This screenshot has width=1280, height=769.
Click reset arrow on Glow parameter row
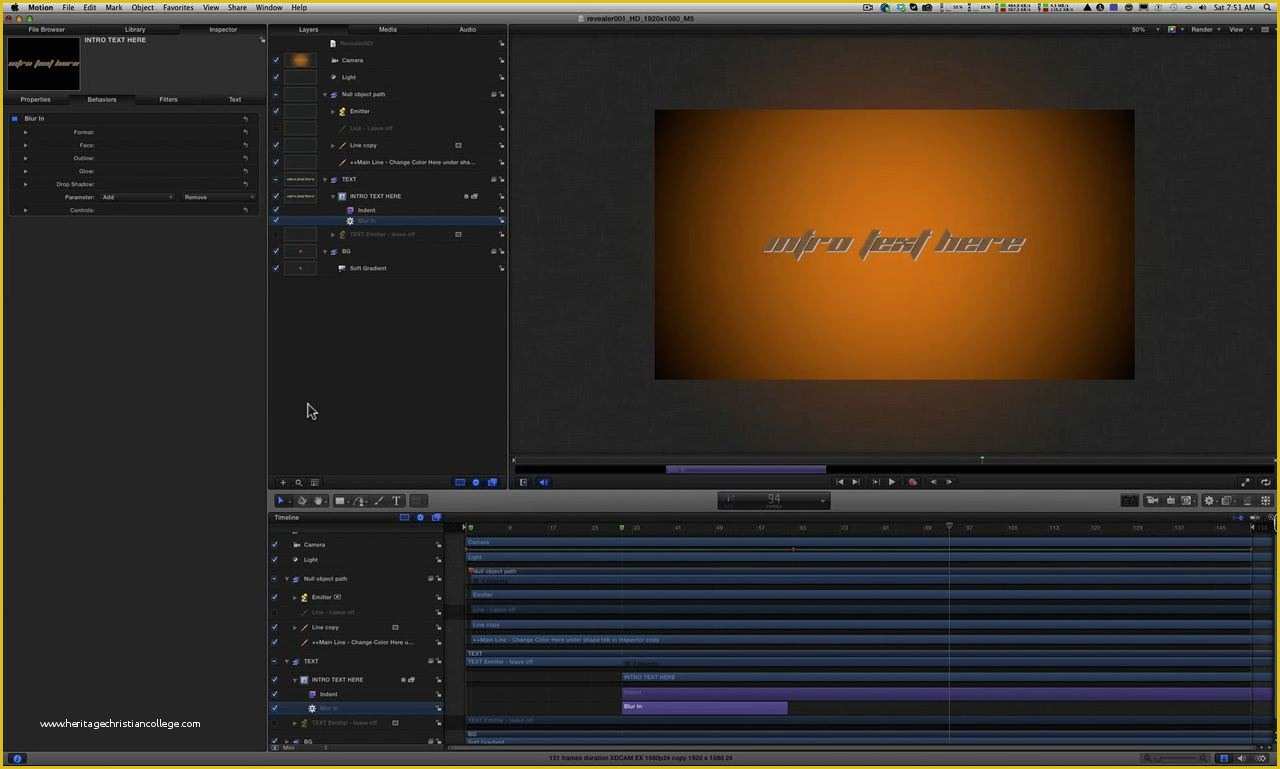[245, 171]
